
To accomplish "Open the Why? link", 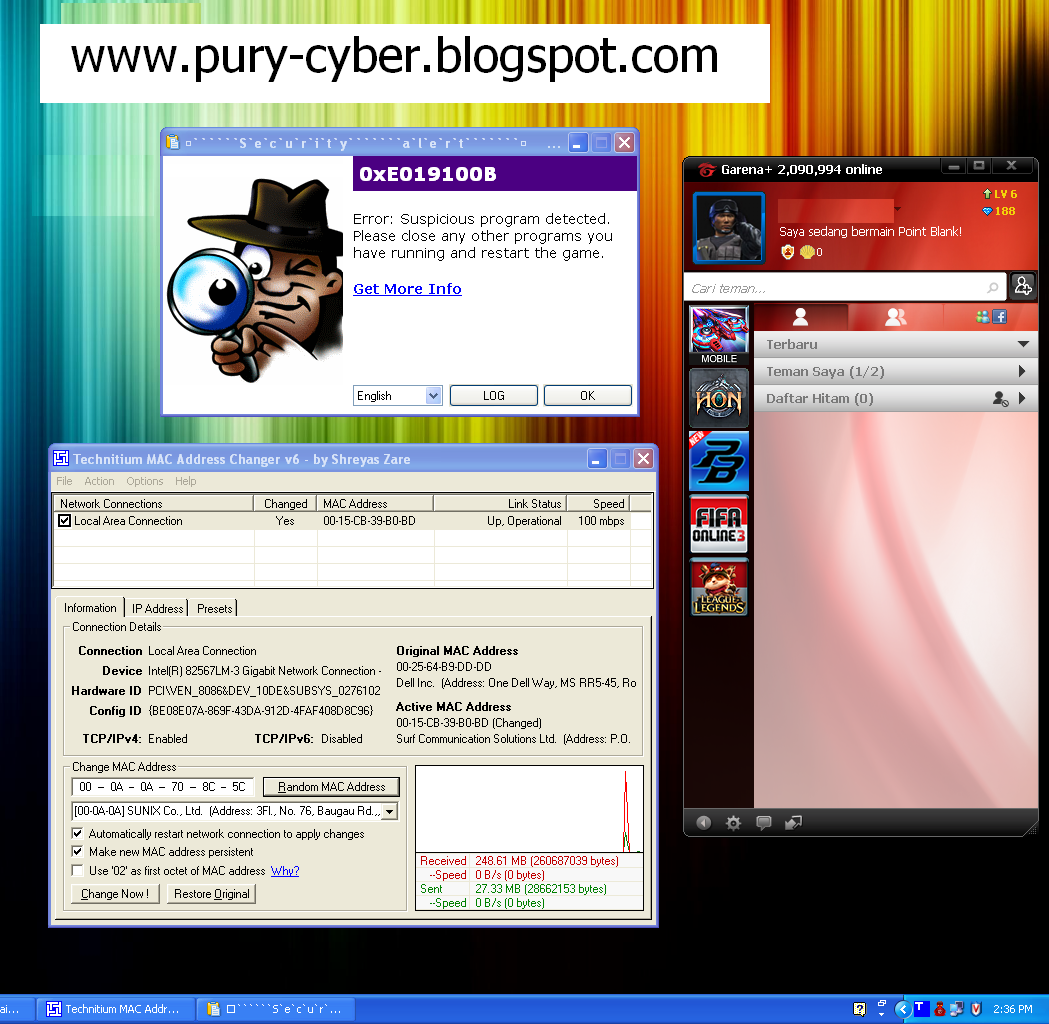I will 285,871.
